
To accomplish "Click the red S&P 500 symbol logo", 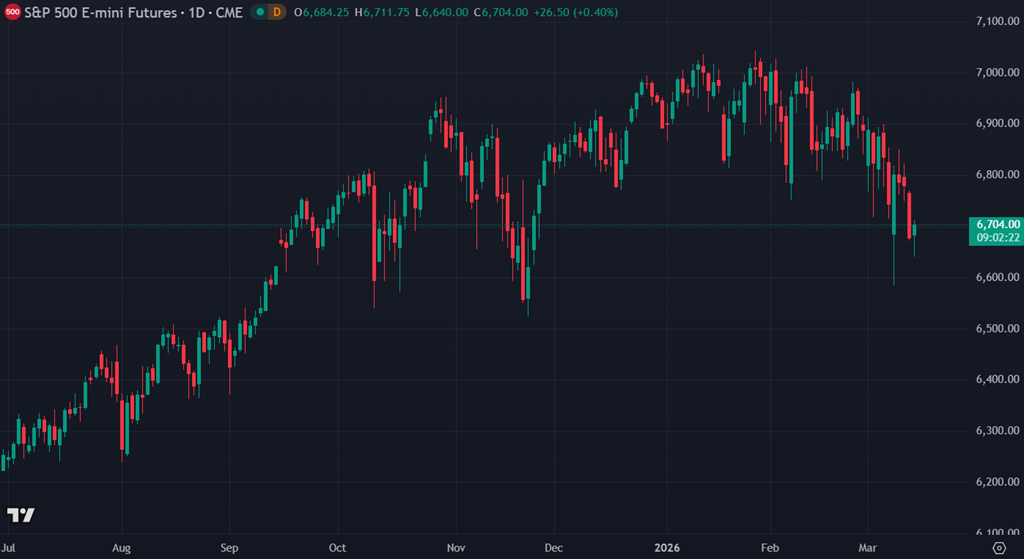I will (x=13, y=12).
